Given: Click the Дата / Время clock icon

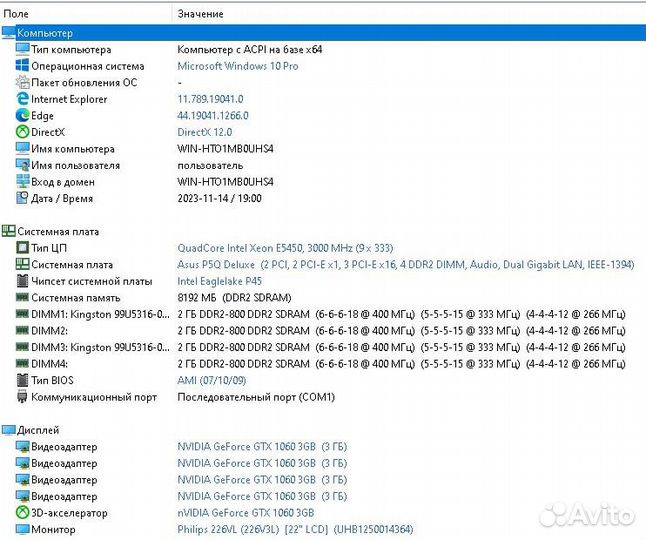Looking at the screenshot, I should pyautogui.click(x=22, y=198).
